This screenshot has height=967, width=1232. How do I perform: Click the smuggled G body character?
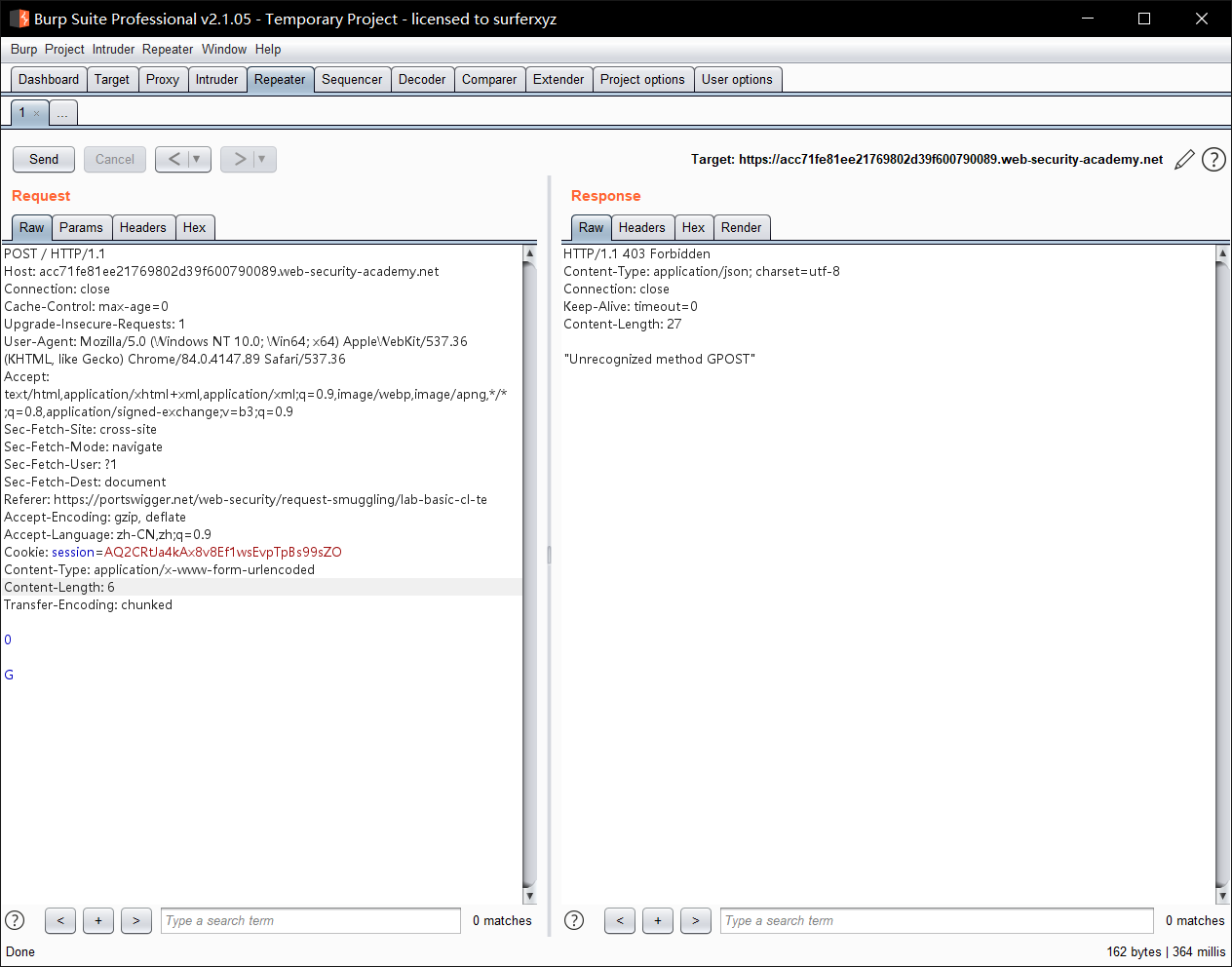pyautogui.click(x=9, y=675)
